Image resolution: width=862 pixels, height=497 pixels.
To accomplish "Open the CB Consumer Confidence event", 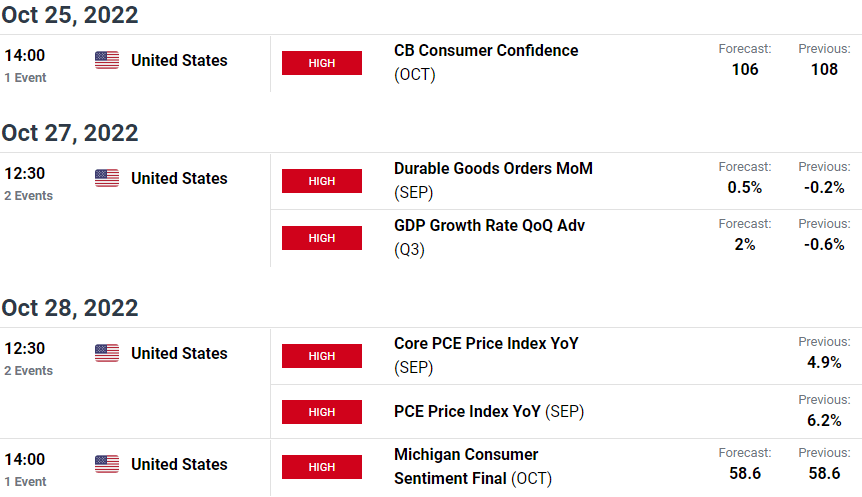I will (486, 62).
